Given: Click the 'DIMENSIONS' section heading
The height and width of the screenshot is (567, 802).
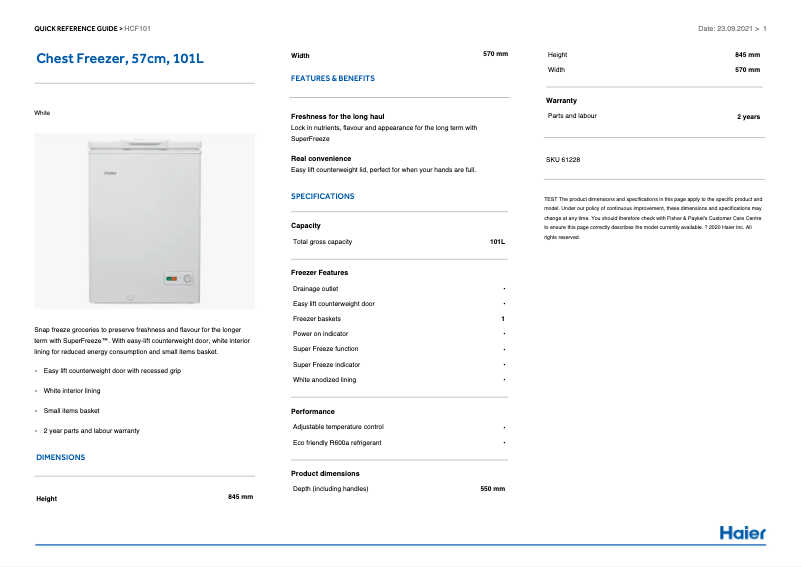Looking at the screenshot, I should (60, 457).
